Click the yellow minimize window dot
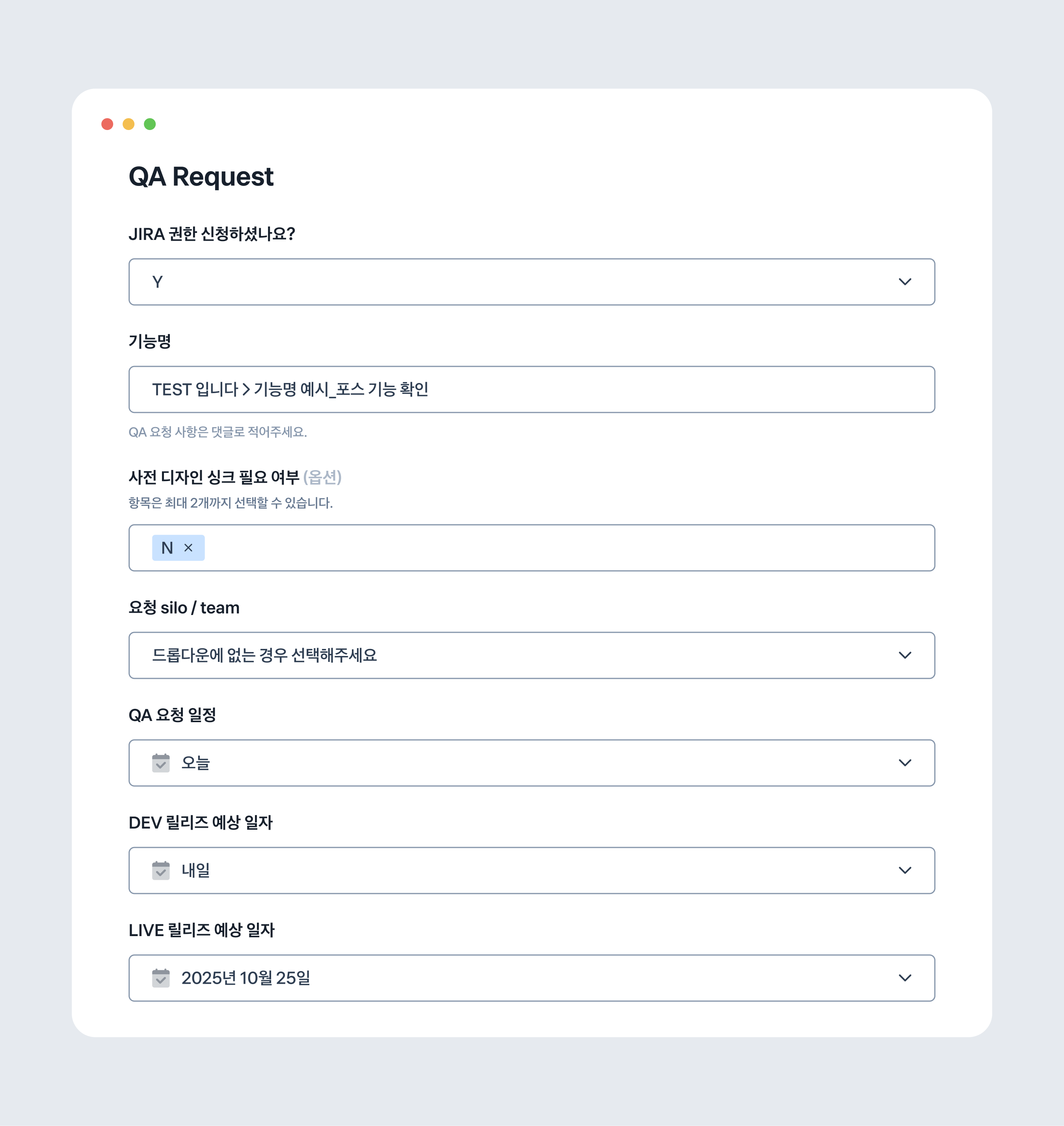 (x=129, y=124)
